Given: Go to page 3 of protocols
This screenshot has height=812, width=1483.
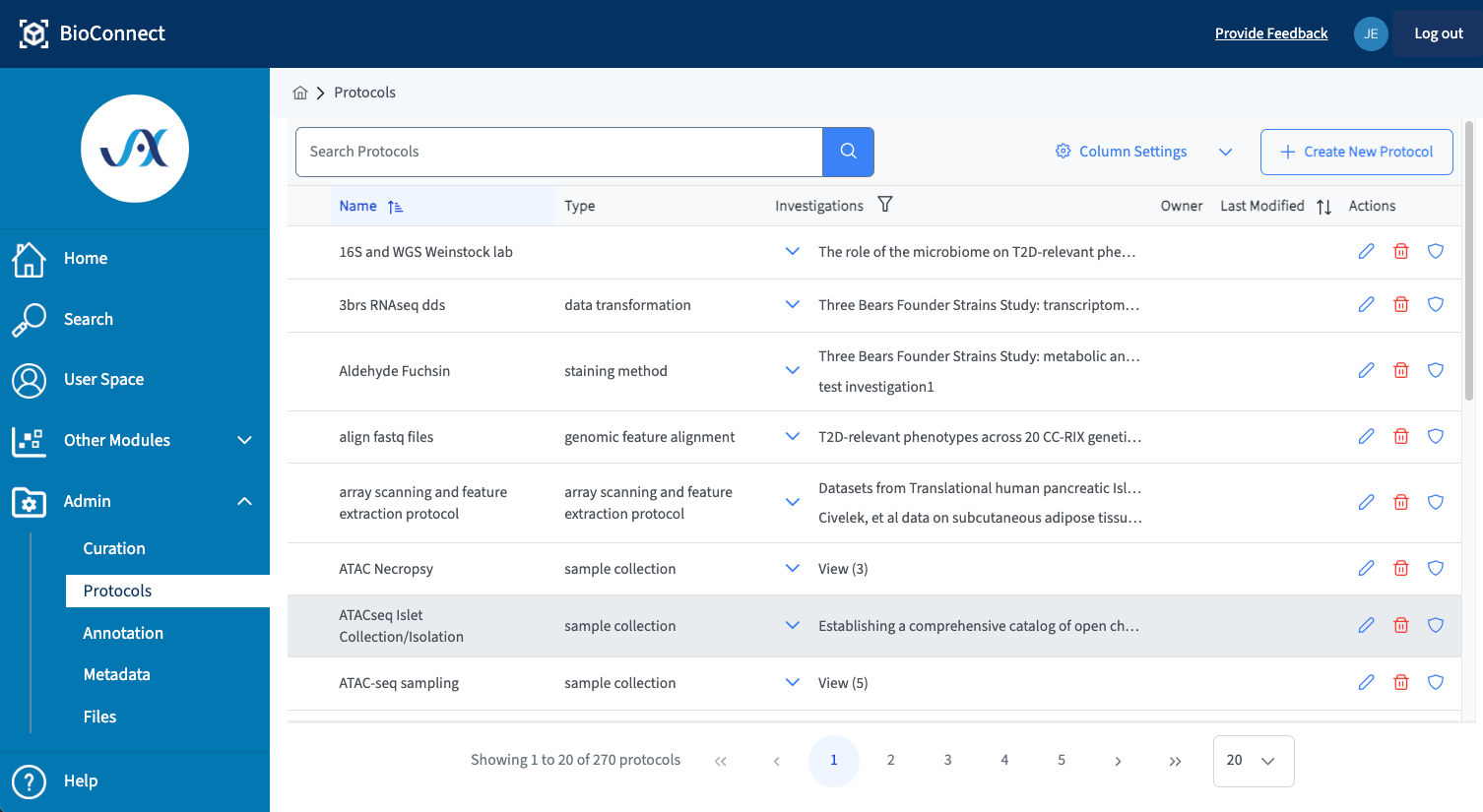Looking at the screenshot, I should [x=947, y=760].
